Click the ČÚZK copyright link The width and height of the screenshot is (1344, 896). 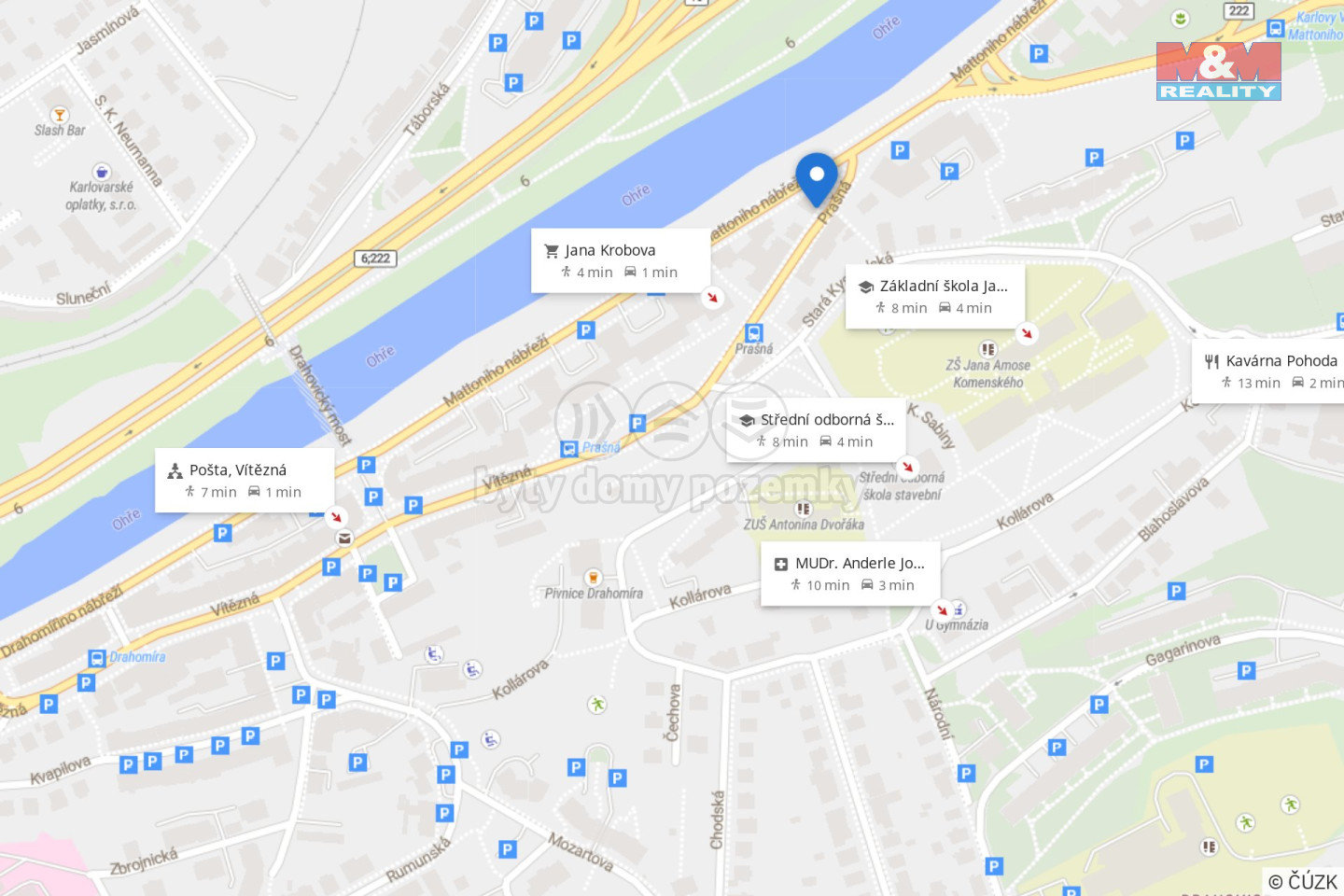tap(1303, 881)
